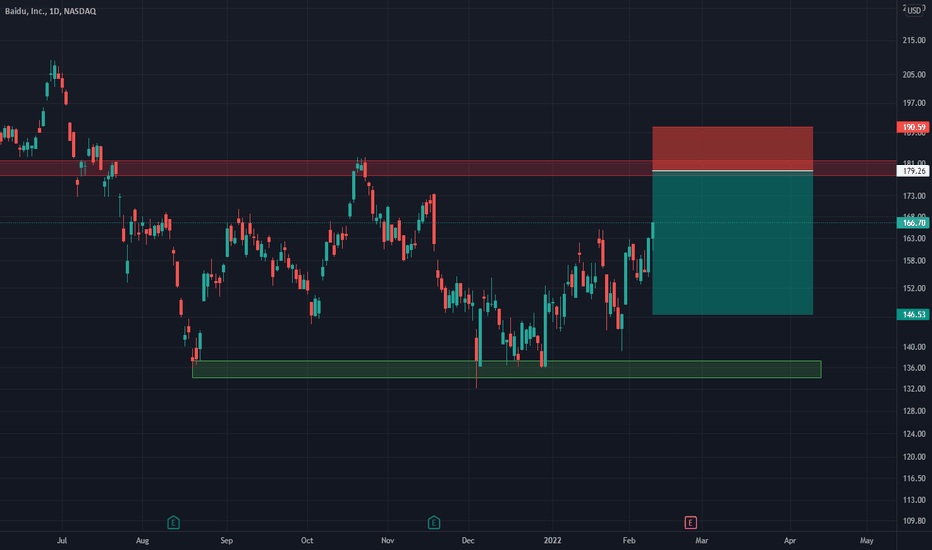Image resolution: width=932 pixels, height=550 pixels.
Task: Select the 146.53 target price label
Action: point(912,314)
